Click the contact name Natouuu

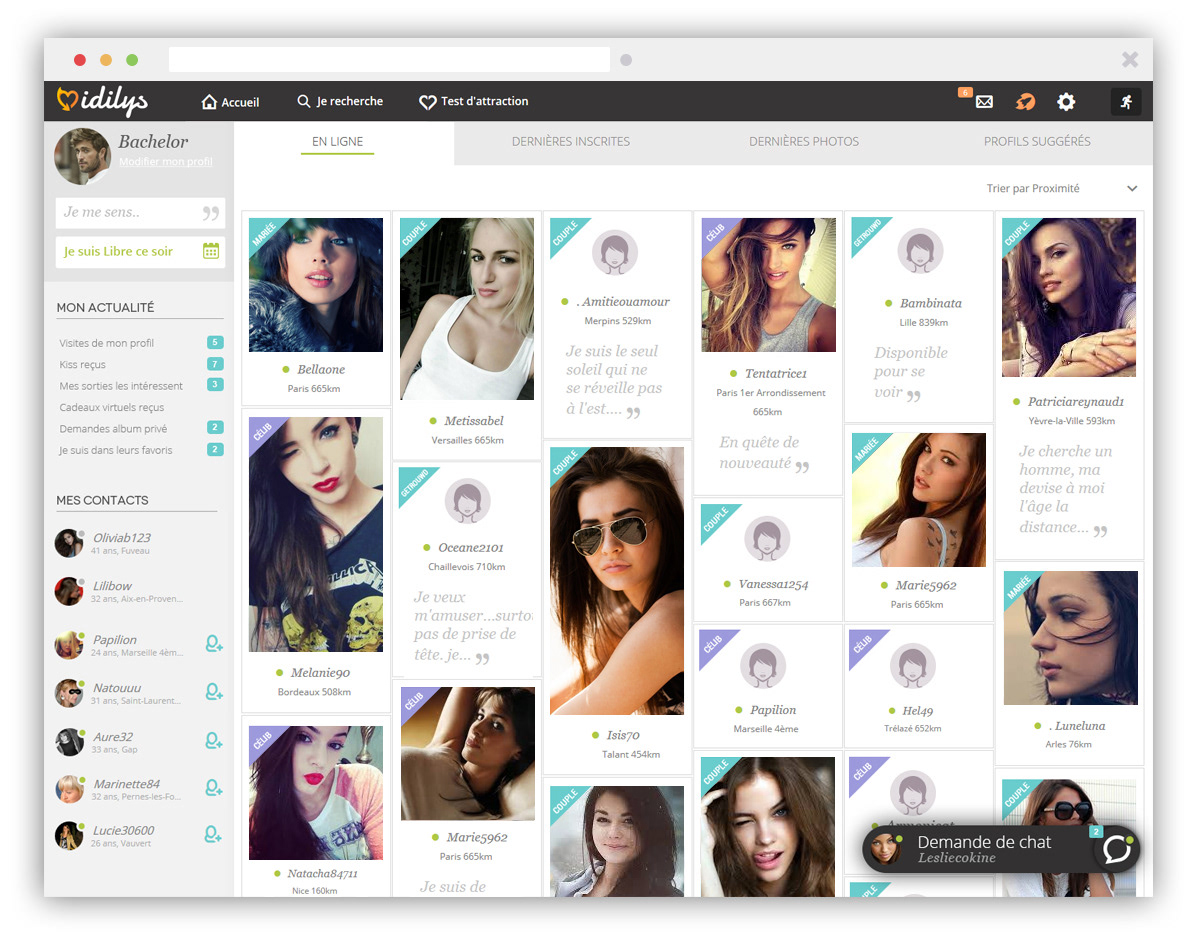[x=117, y=688]
